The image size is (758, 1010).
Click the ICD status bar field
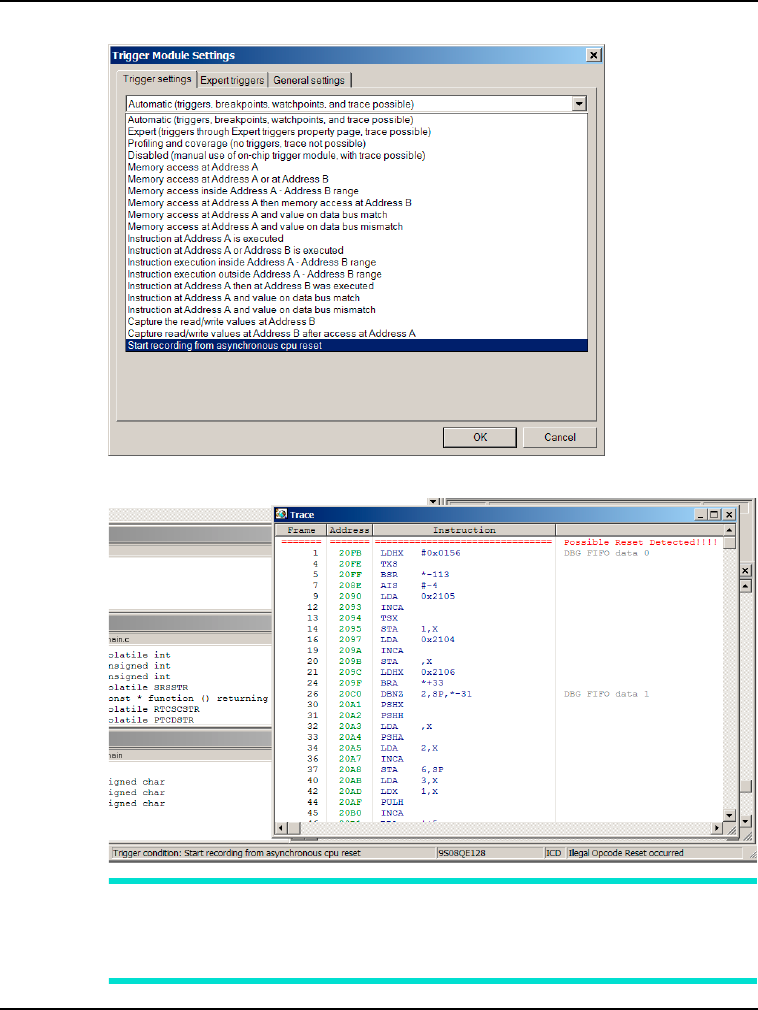pyautogui.click(x=553, y=853)
